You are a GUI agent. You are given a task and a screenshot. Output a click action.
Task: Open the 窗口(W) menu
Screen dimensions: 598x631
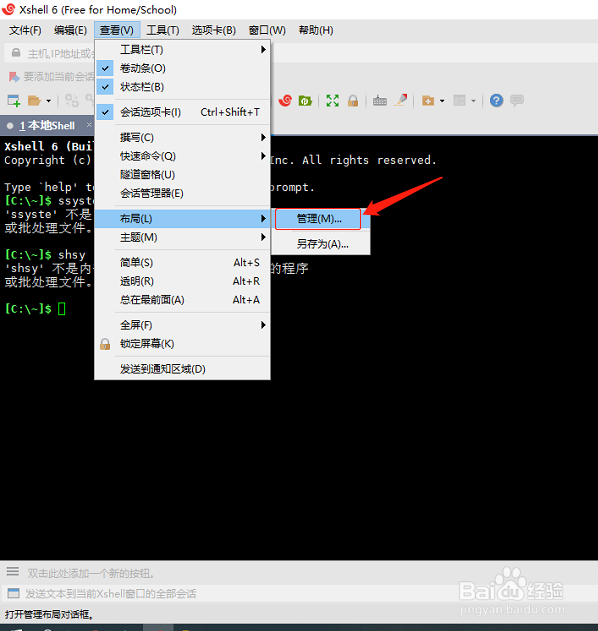click(267, 30)
